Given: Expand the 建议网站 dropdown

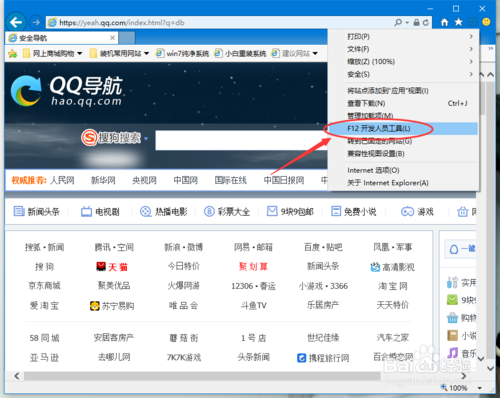Looking at the screenshot, I should click(x=315, y=53).
